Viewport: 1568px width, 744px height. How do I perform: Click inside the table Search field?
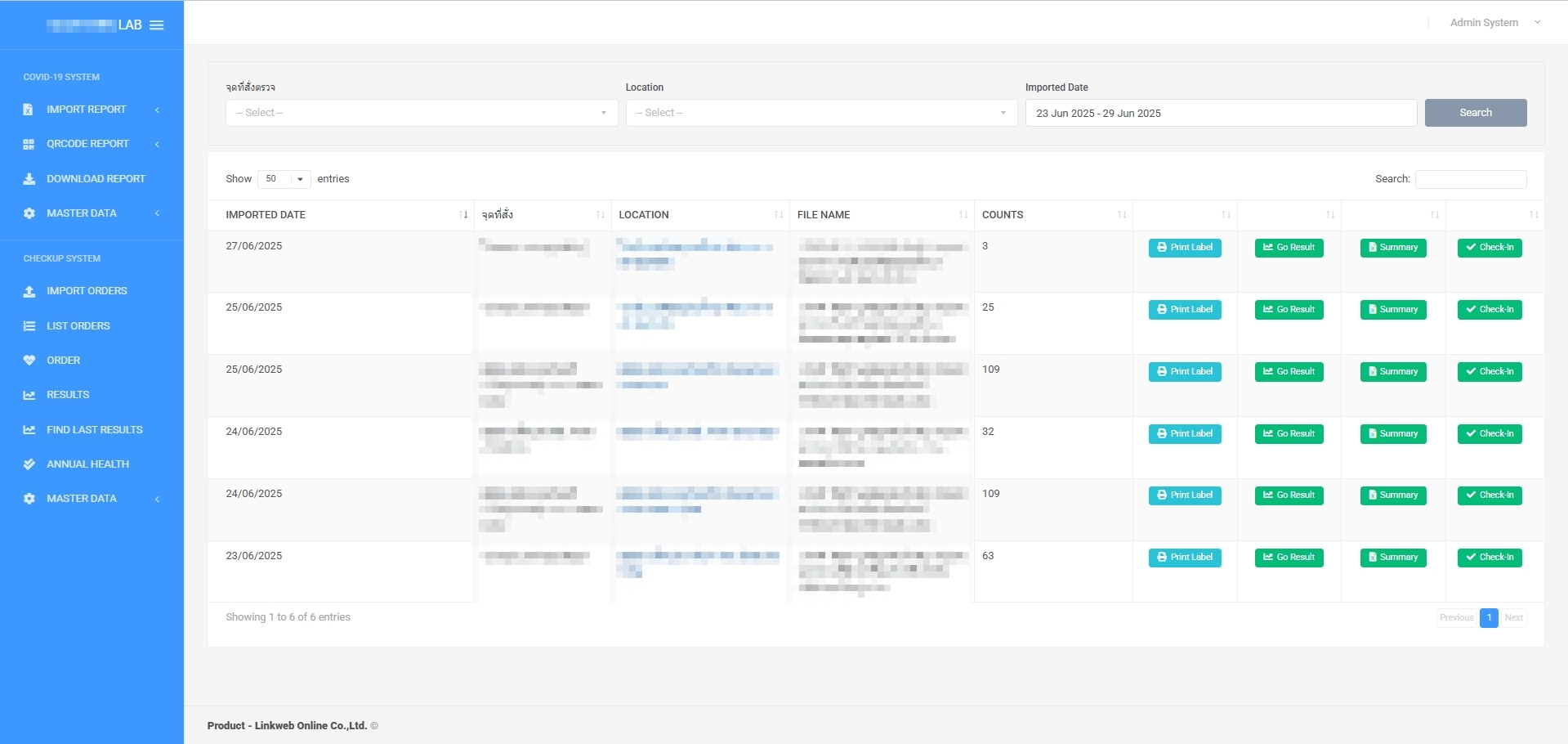click(1470, 179)
